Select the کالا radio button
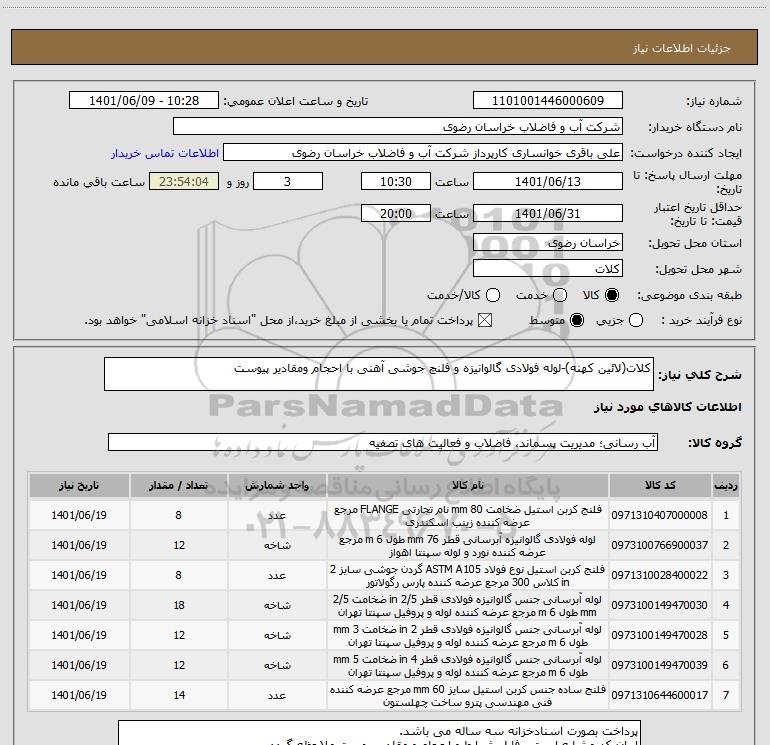Viewport: 770px width, 745px height. click(612, 295)
